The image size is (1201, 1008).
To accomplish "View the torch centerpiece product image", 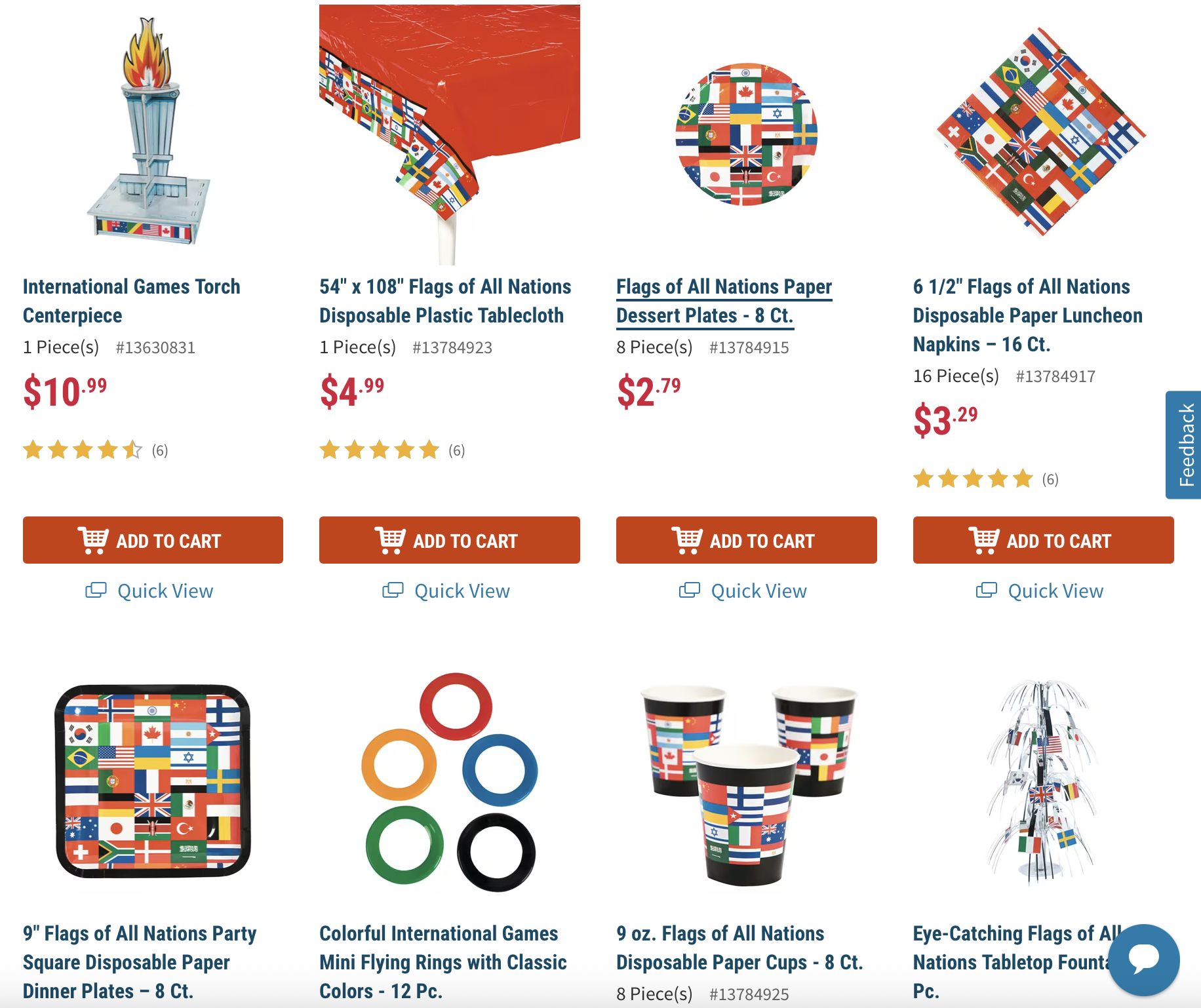I will 149,132.
